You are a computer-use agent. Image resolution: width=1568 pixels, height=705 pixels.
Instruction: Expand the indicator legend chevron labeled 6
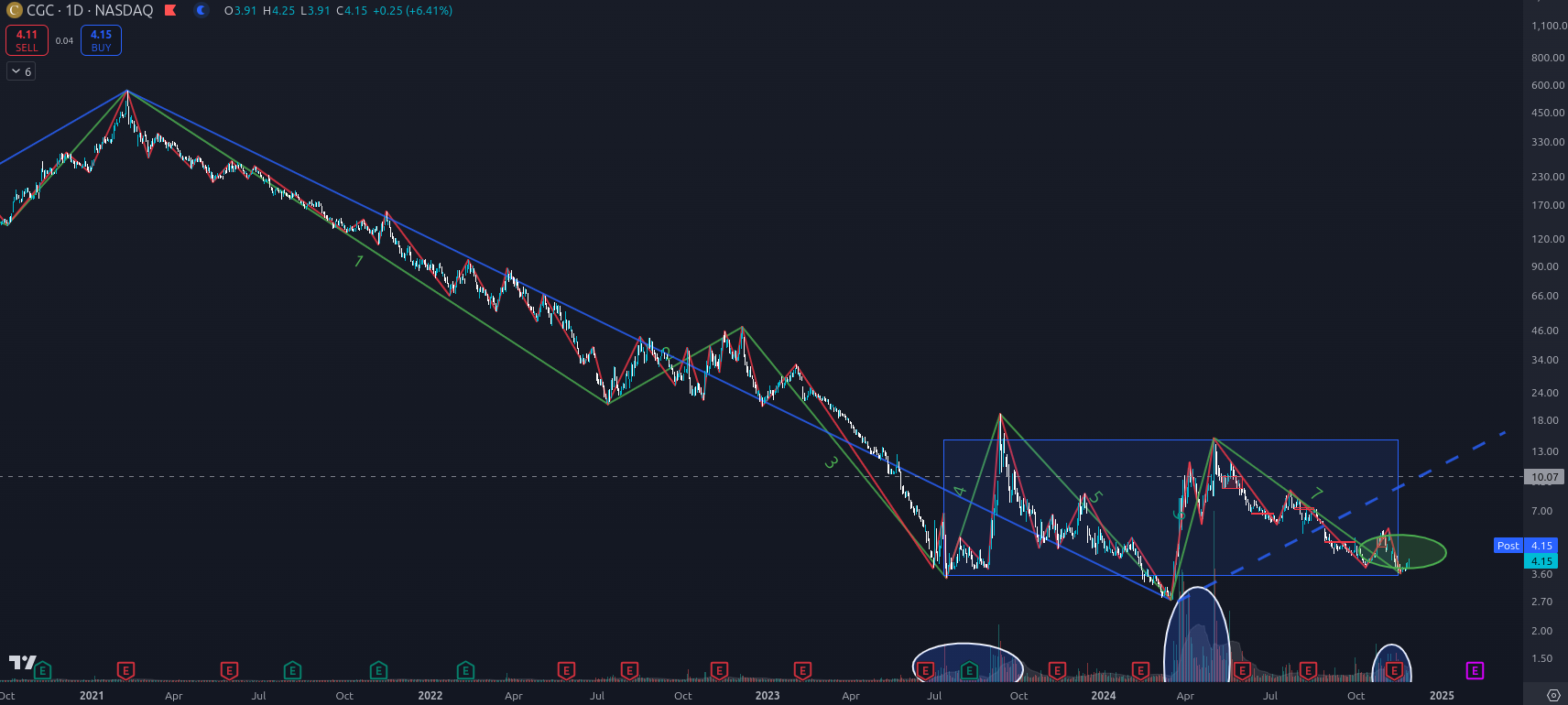(21, 71)
